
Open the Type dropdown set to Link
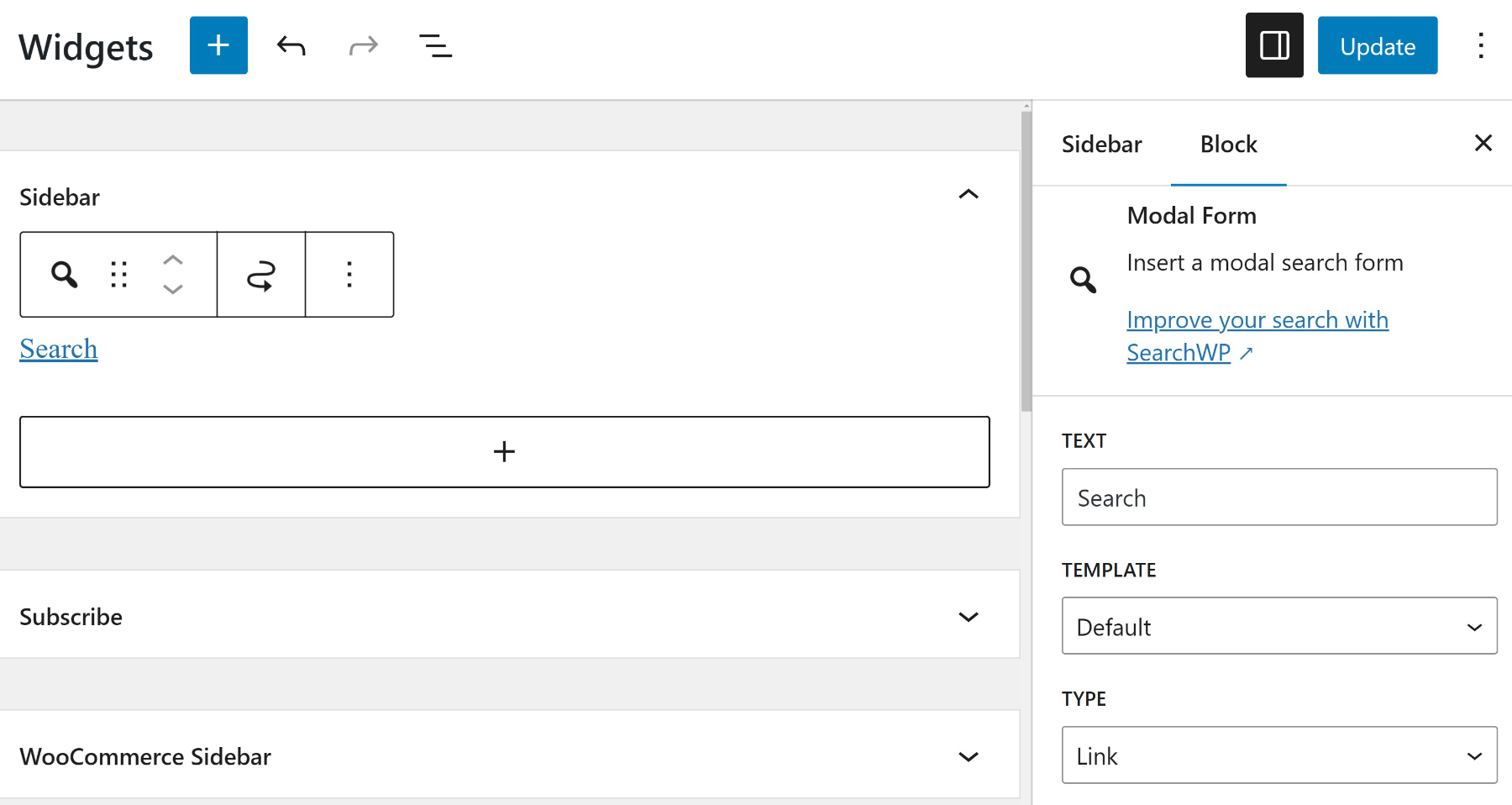1278,755
